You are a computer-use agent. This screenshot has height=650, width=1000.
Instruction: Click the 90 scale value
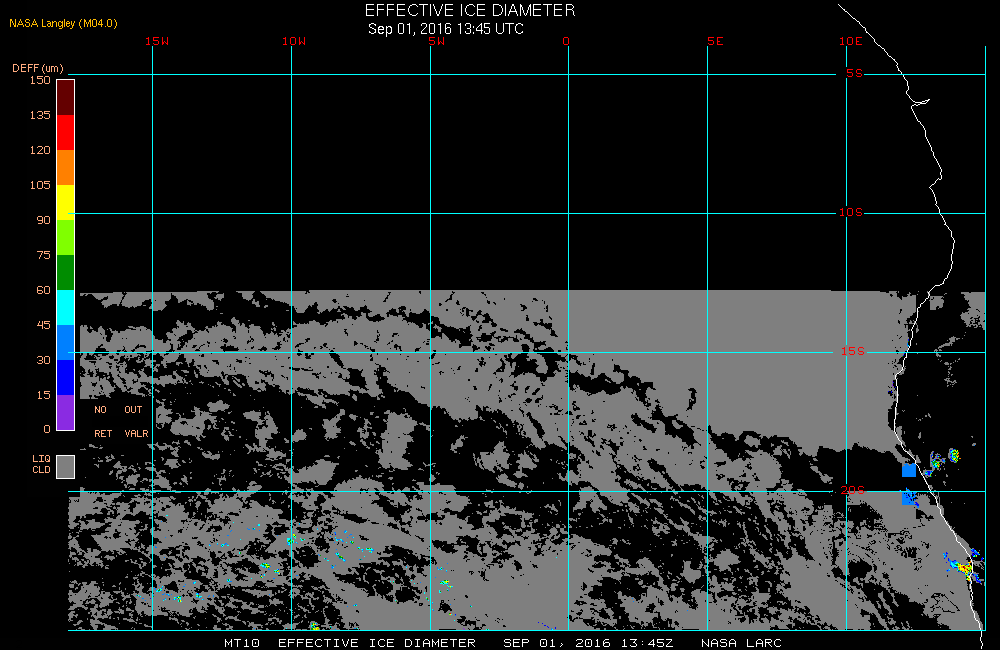[x=43, y=221]
